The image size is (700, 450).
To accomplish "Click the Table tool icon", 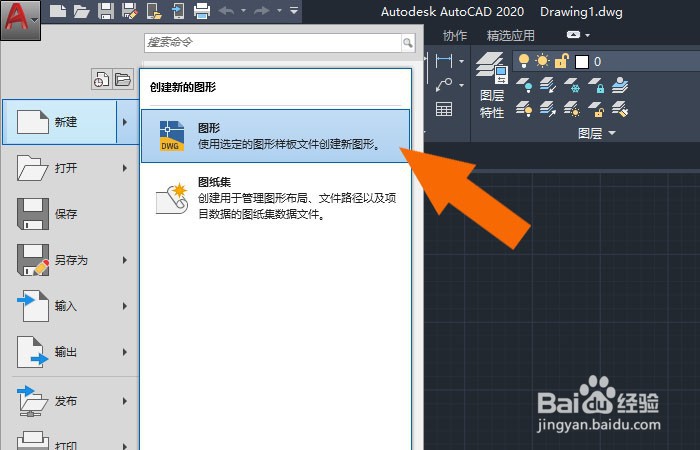I will tap(444, 109).
